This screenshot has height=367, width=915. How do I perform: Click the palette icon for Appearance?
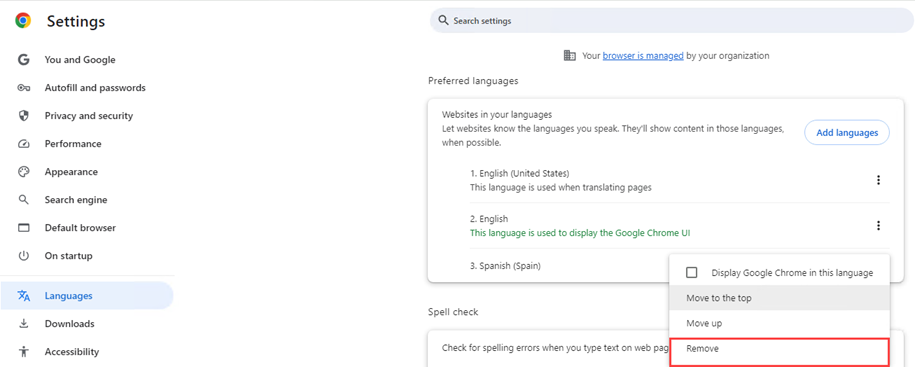[23, 172]
